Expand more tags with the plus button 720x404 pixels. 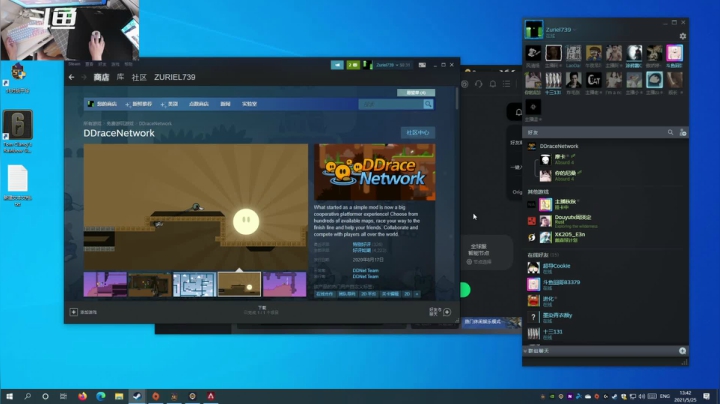417,294
